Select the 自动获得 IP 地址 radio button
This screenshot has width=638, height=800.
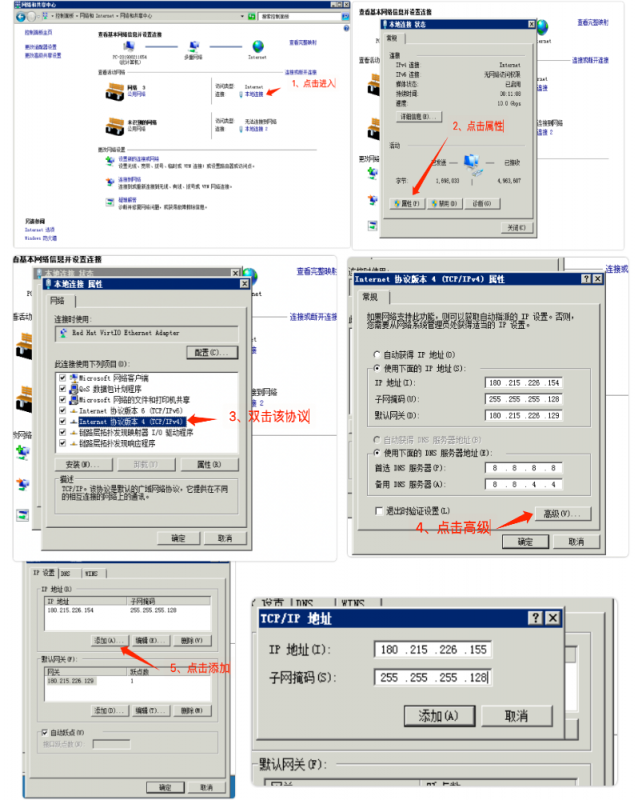pos(376,354)
